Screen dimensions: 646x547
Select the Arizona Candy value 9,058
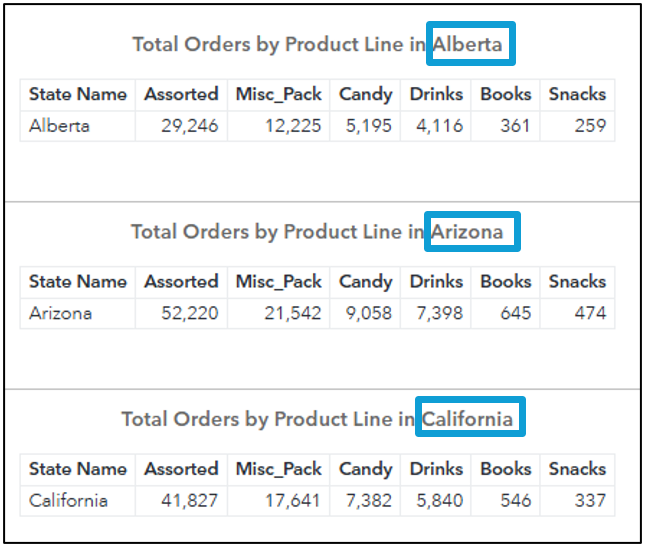click(369, 314)
